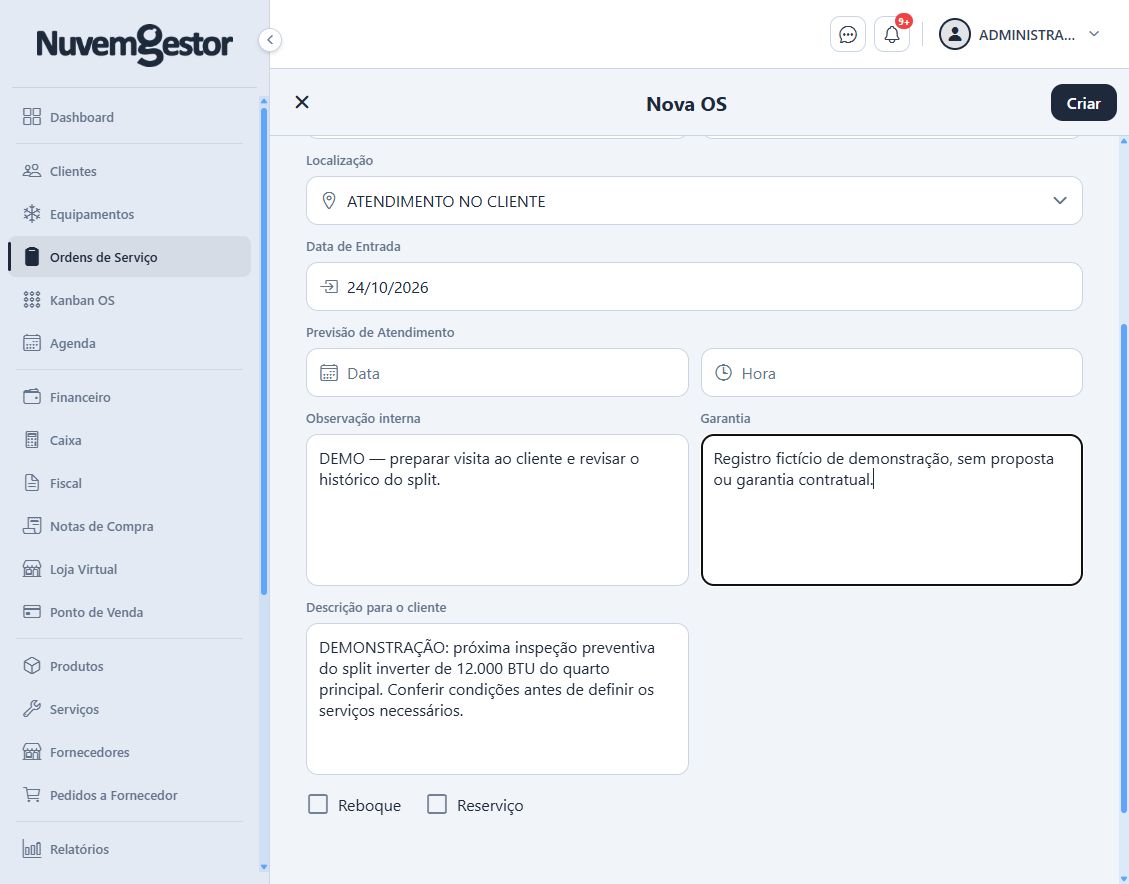
Task: Click the sidebar vertical scrollbar
Action: 264,351
